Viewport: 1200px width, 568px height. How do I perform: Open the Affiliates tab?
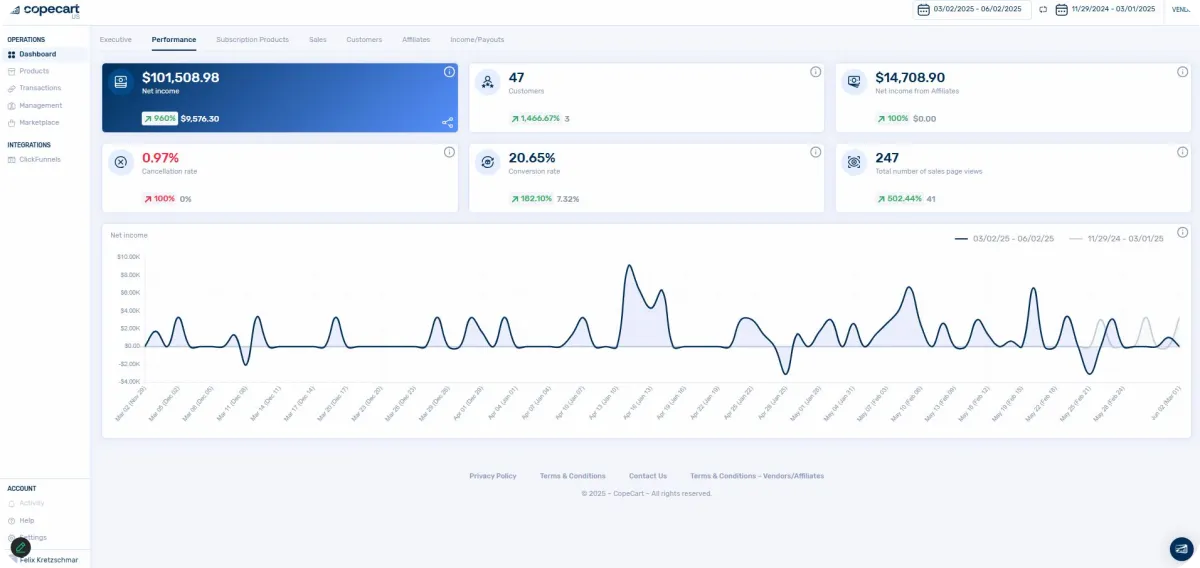tap(416, 40)
